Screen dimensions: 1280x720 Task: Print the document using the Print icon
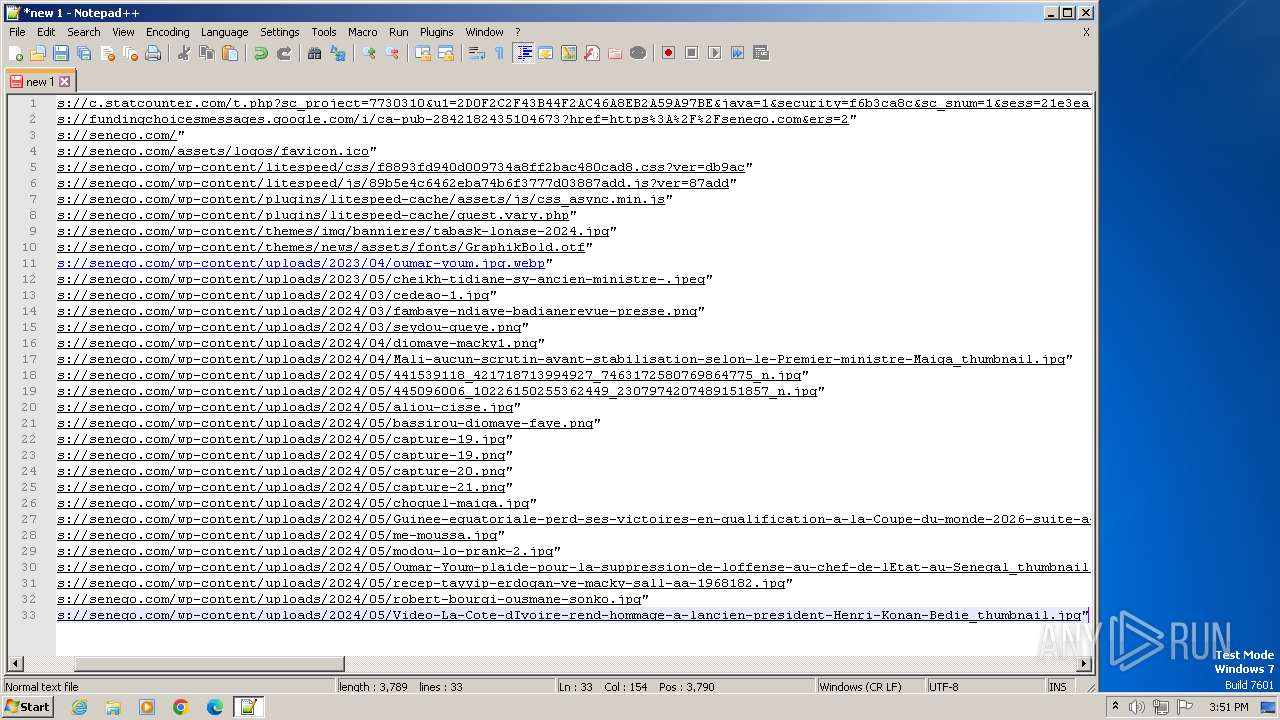click(153, 53)
